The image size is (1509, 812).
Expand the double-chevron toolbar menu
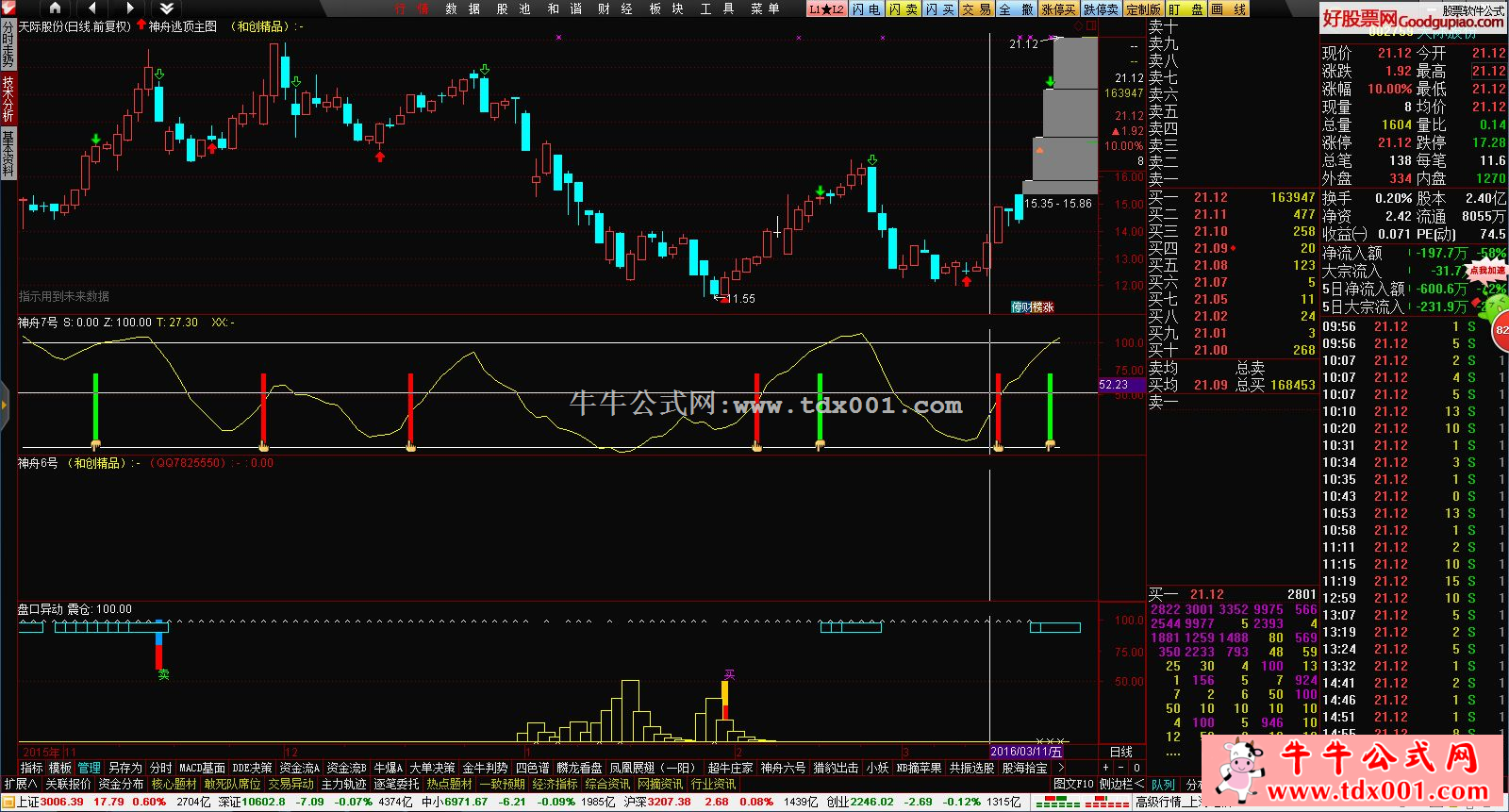167,8
